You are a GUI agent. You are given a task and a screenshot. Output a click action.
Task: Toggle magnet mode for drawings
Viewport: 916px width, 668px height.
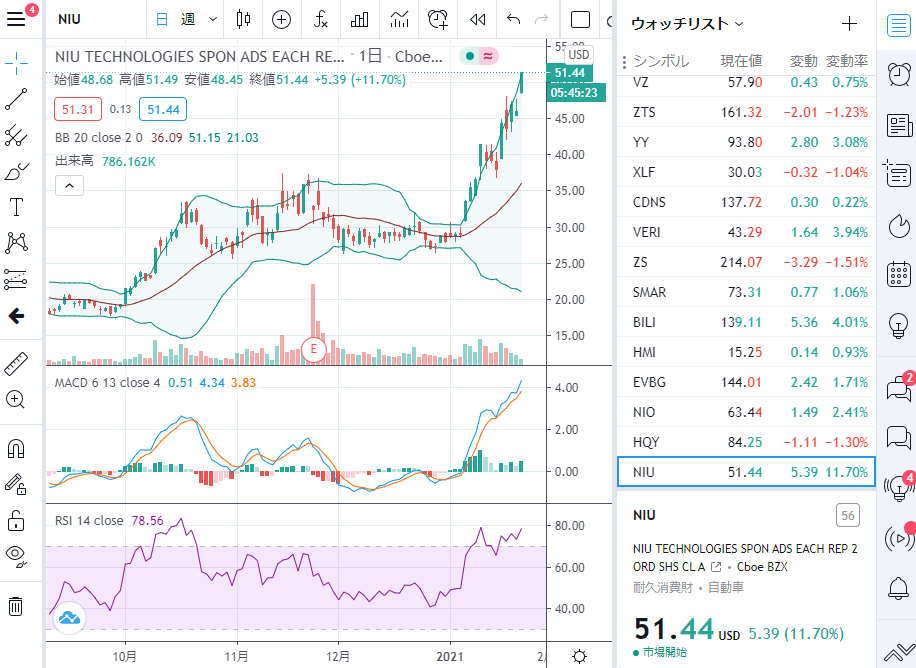coord(16,449)
